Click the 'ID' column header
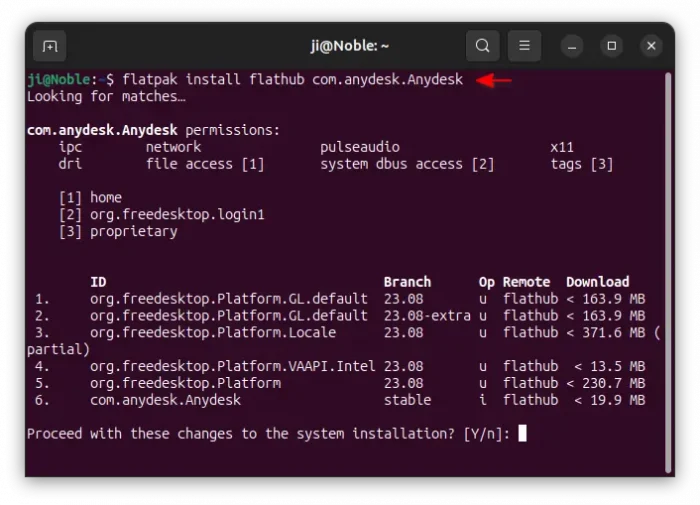The image size is (700, 505). [x=98, y=282]
